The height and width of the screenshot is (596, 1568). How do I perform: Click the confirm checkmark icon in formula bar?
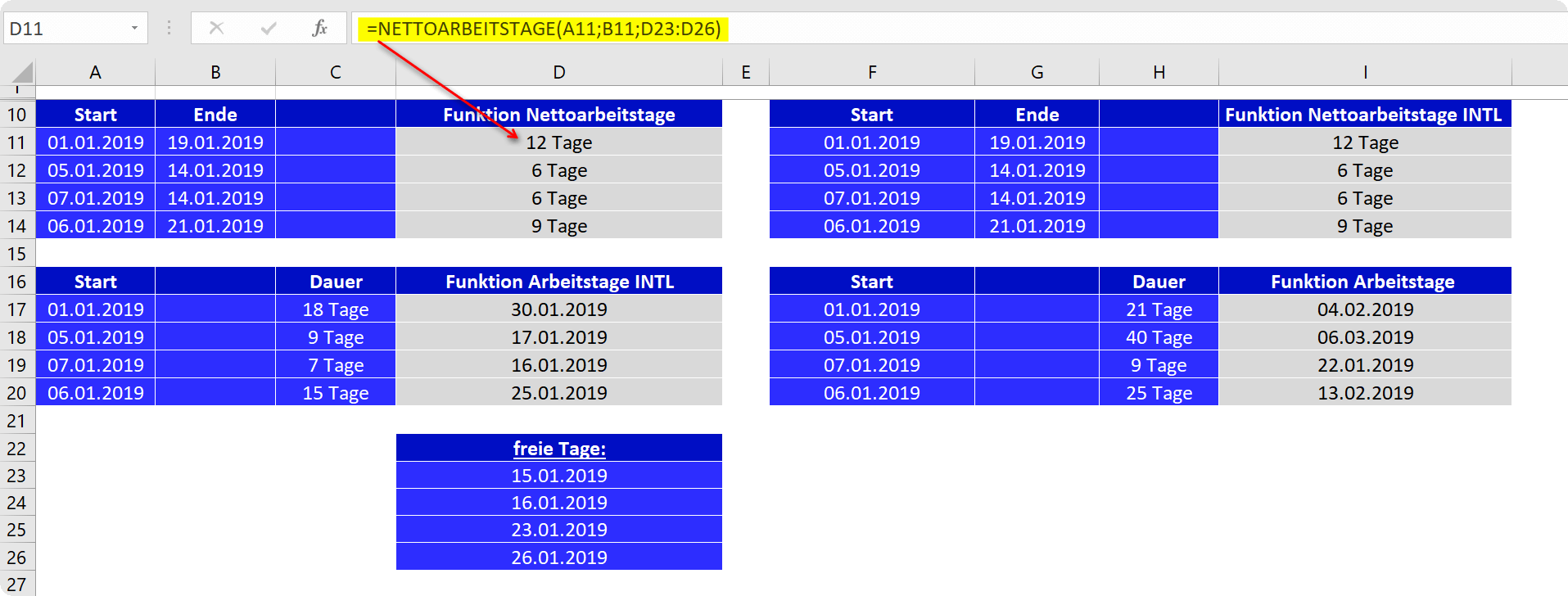pyautogui.click(x=269, y=29)
